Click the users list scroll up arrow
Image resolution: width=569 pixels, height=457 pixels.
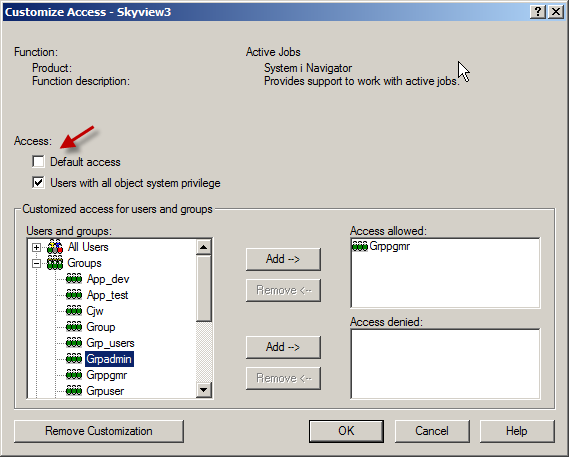tap(204, 247)
